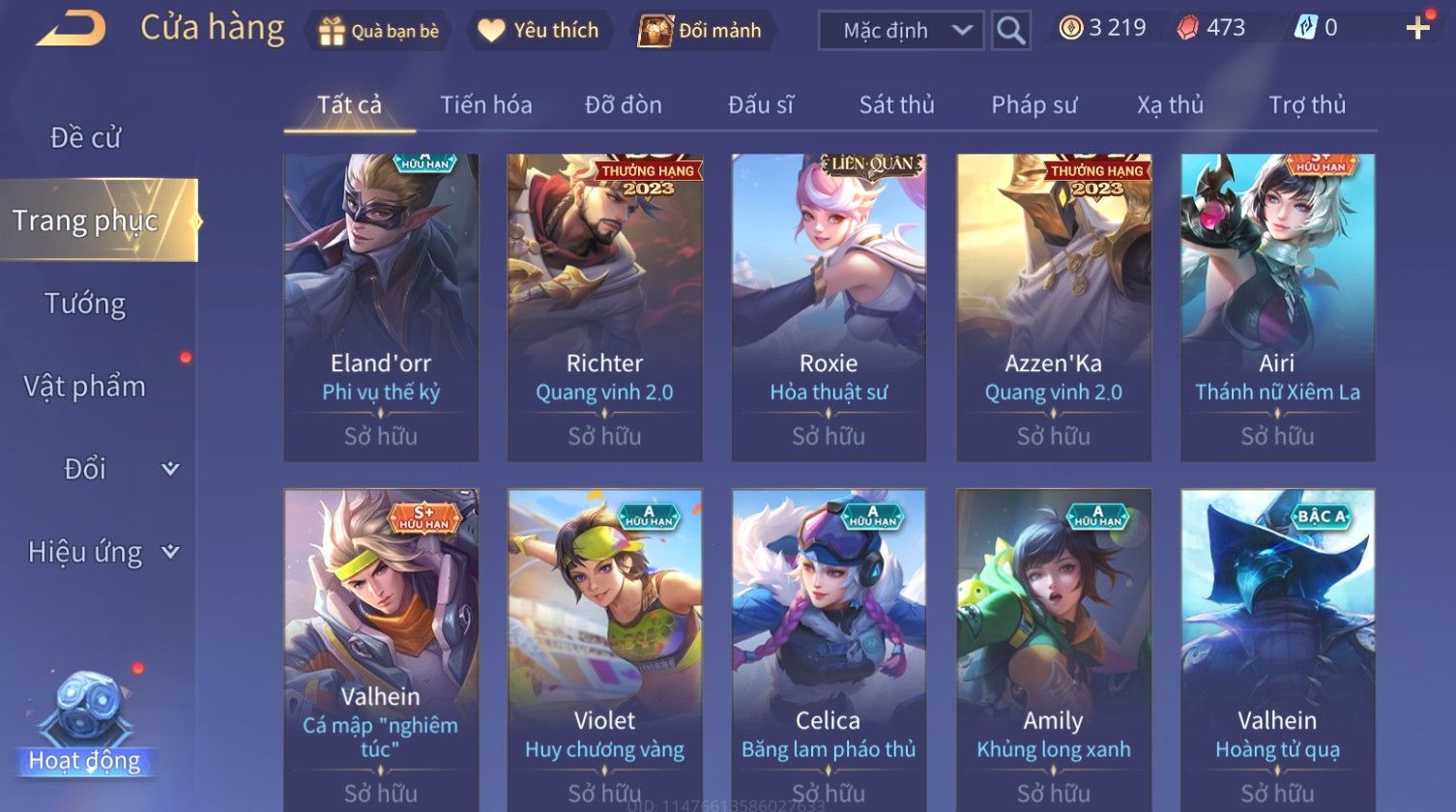Viewport: 1456px width, 812px height.
Task: Open Vật phẩm in the sidebar
Action: (x=85, y=387)
